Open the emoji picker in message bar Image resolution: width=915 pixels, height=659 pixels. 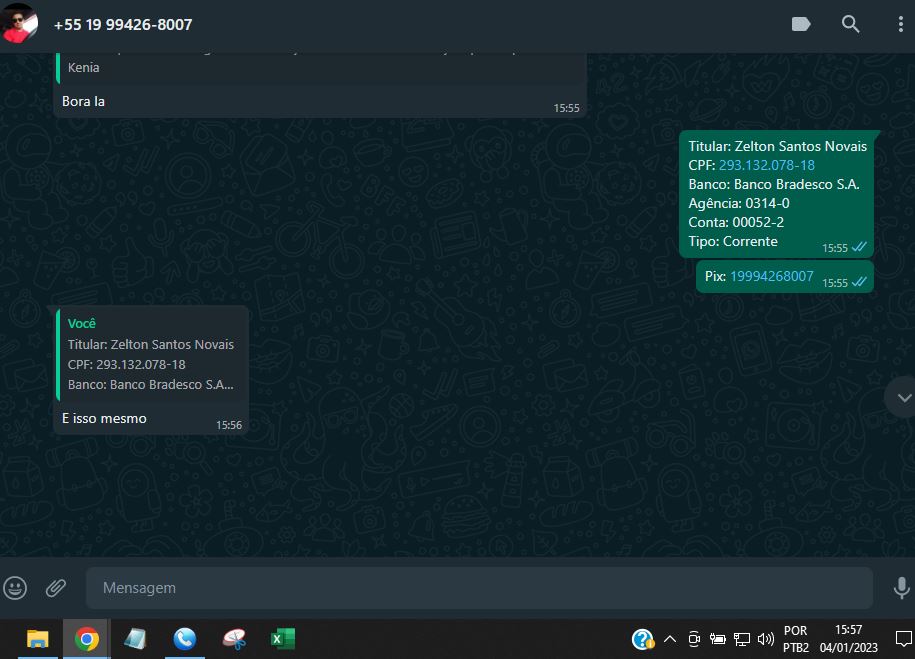coord(15,588)
